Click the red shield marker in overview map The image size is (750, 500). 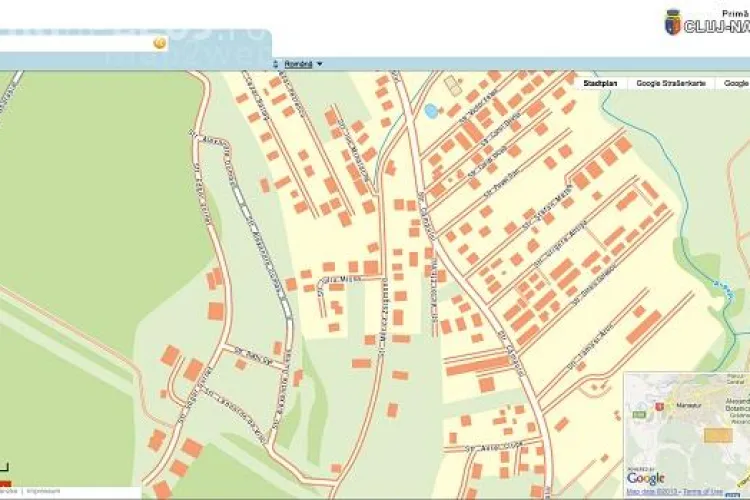(660, 406)
